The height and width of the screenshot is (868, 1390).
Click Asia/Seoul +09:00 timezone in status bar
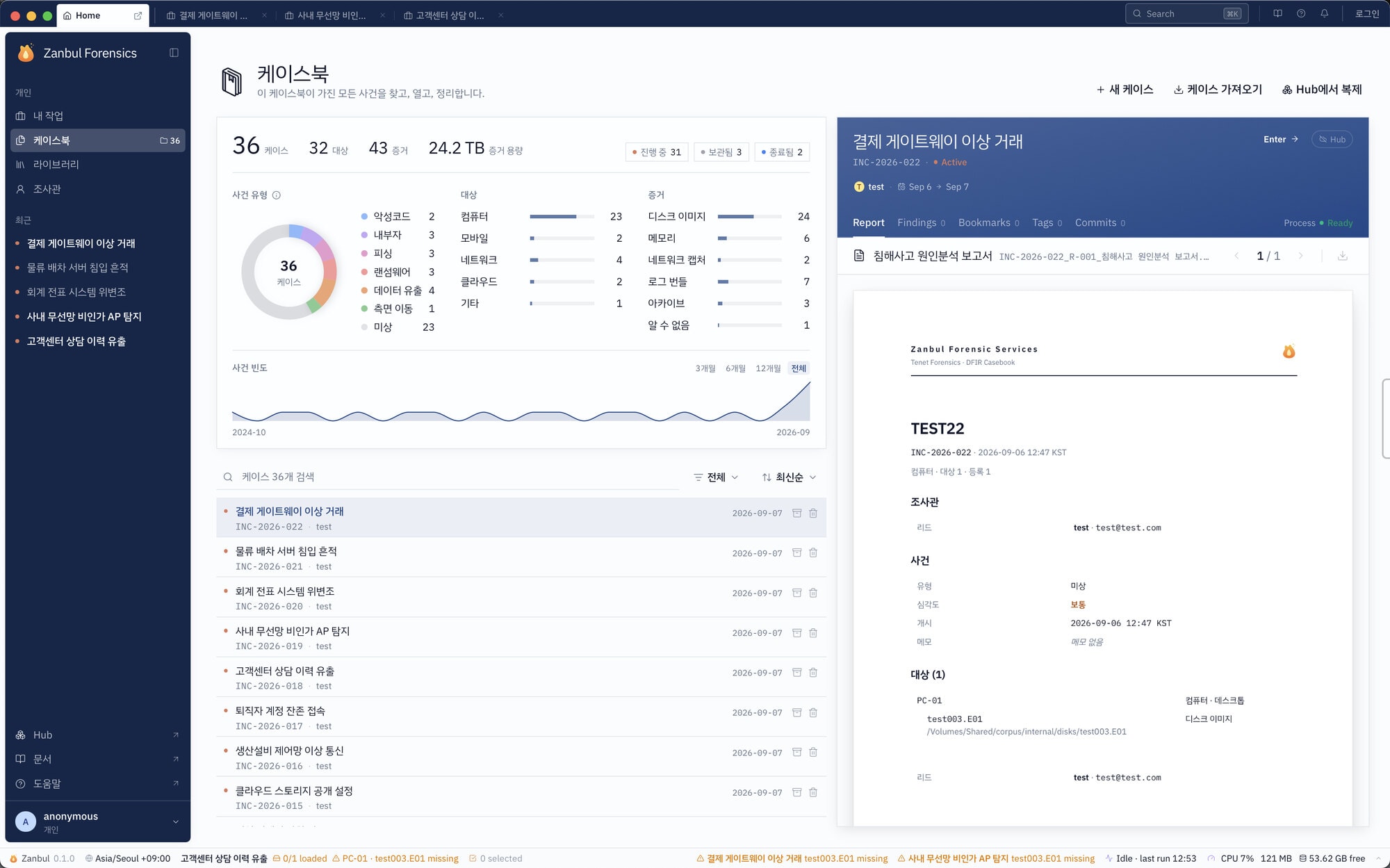tap(128, 859)
